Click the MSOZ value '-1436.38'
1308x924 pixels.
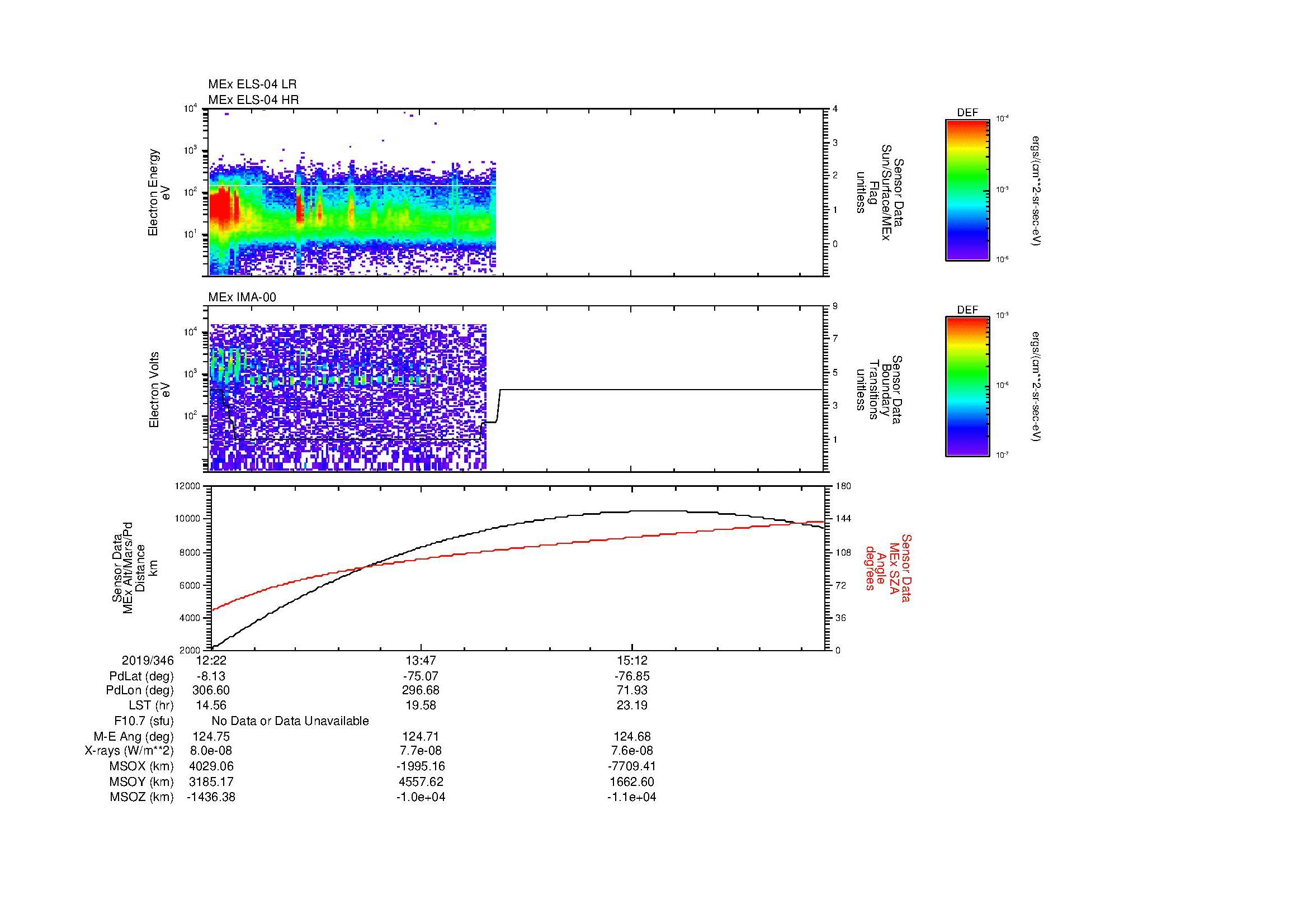coord(211,797)
